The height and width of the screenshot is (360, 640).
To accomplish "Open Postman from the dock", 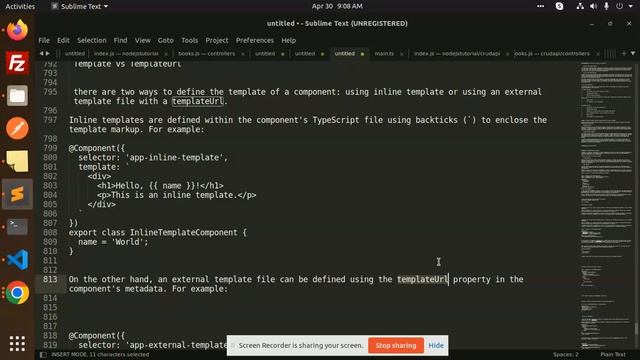I will pos(17,129).
